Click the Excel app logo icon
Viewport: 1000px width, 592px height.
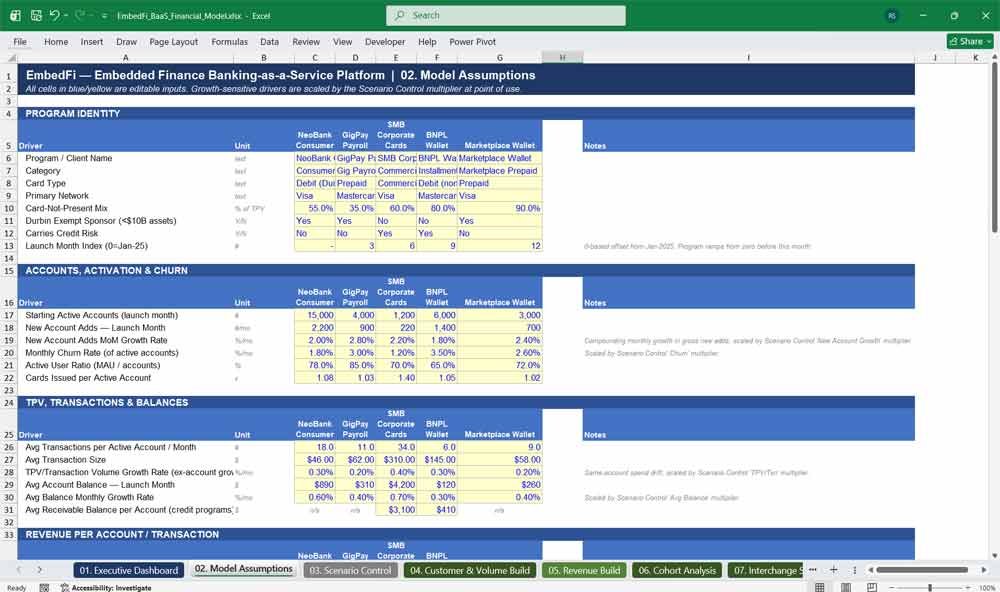coord(15,15)
